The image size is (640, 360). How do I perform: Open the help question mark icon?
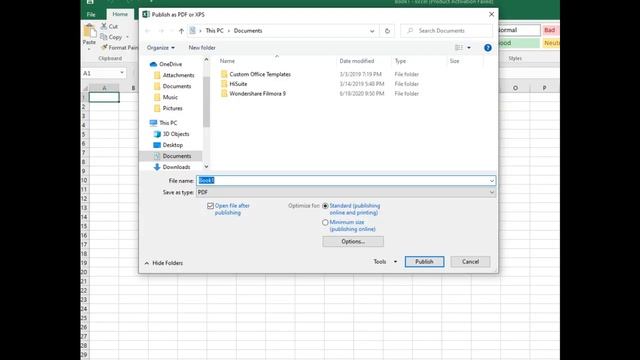[488, 48]
